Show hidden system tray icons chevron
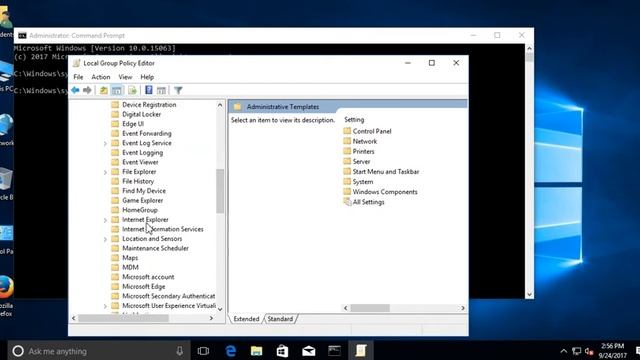Screen dimensions: 640x360 tap(564, 351)
